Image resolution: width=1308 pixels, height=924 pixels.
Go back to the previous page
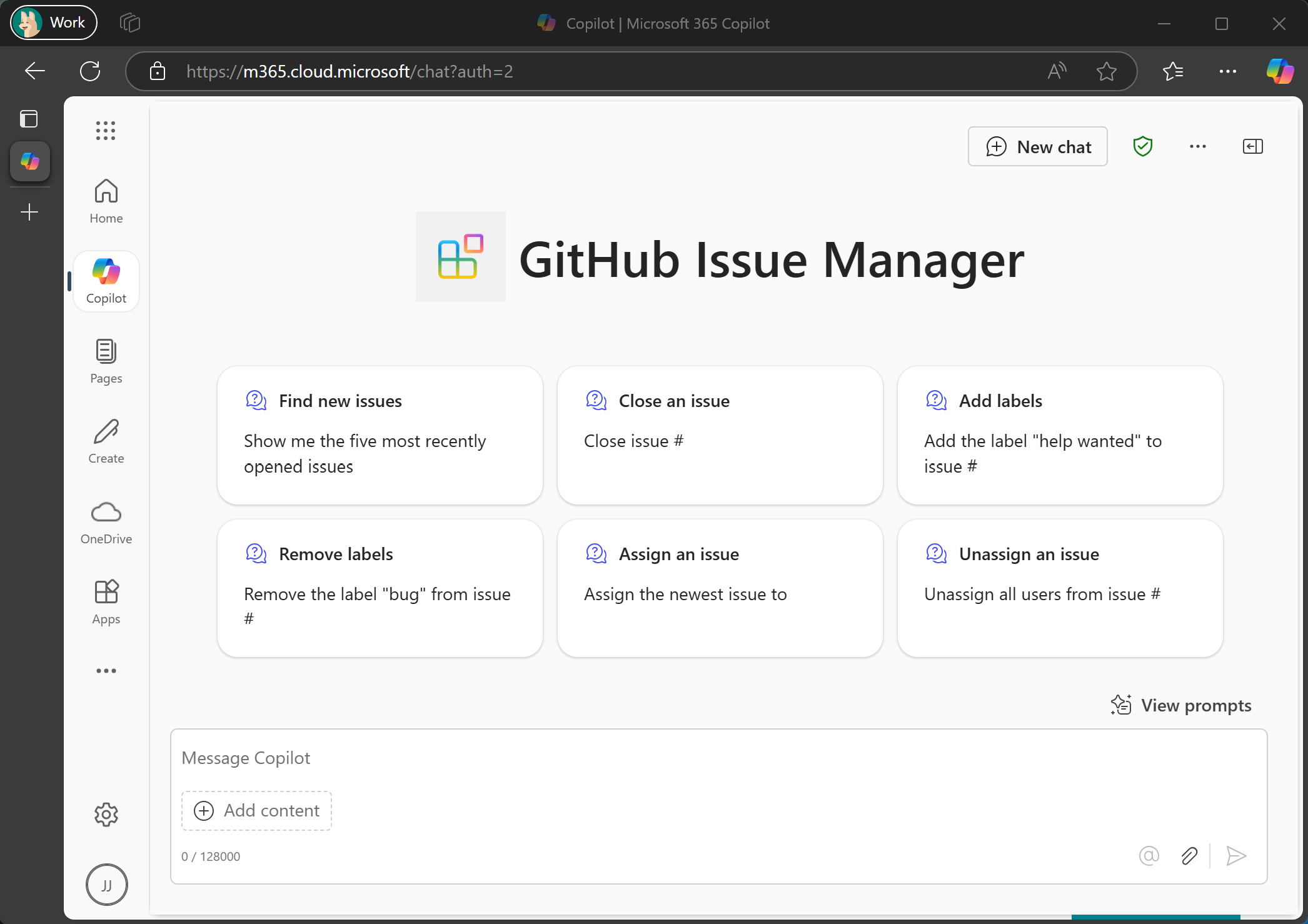[35, 71]
